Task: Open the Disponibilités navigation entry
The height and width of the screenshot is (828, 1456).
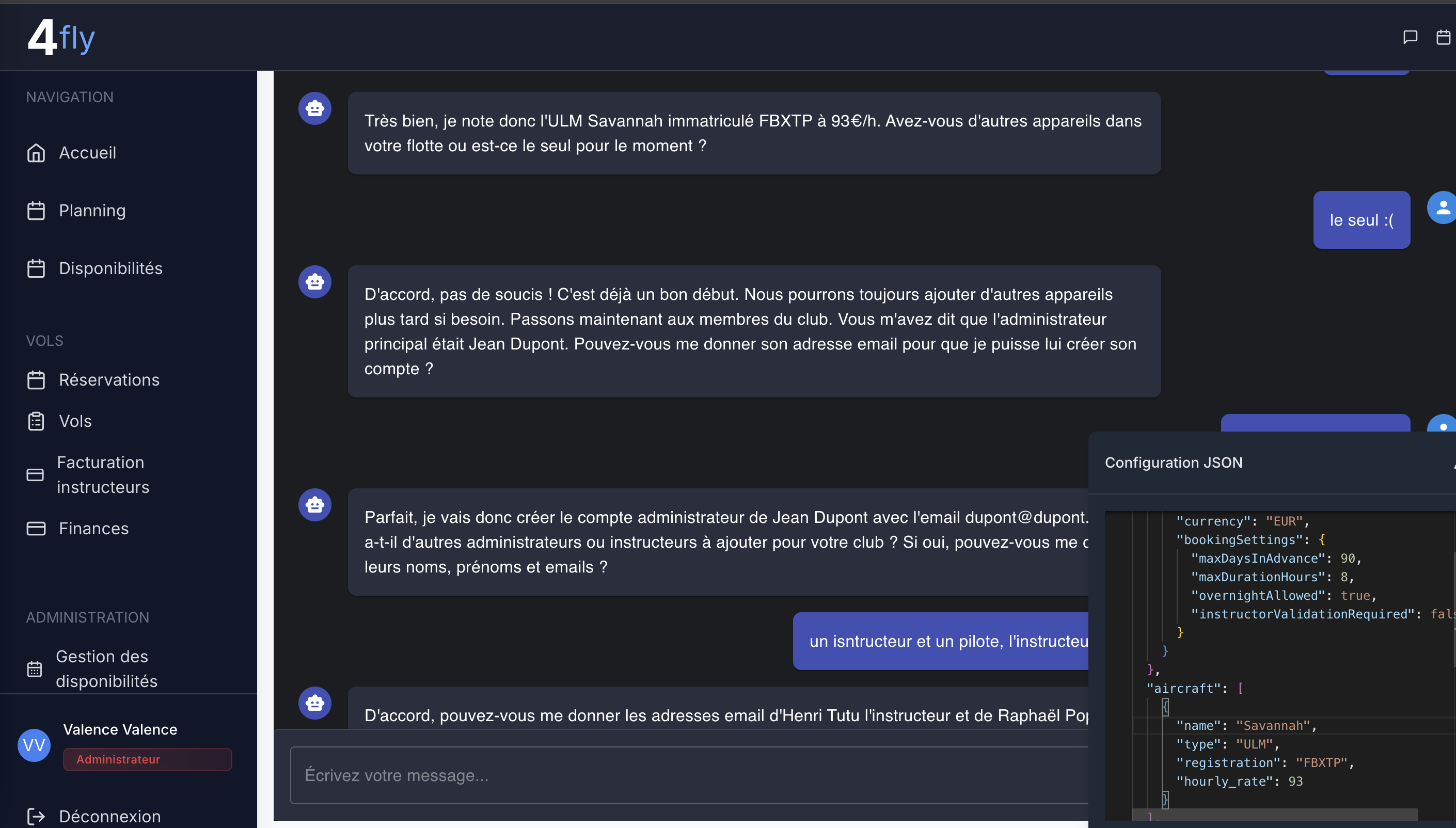Action: click(x=110, y=268)
